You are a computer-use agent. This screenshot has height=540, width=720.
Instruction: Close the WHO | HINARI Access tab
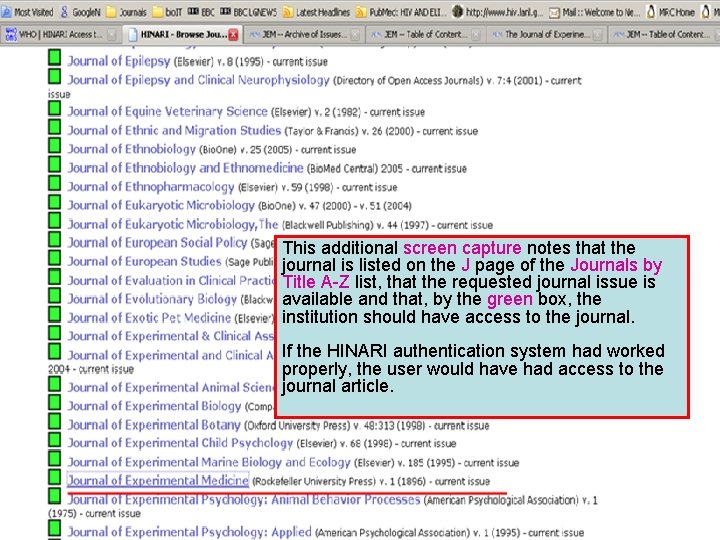pyautogui.click(x=112, y=34)
